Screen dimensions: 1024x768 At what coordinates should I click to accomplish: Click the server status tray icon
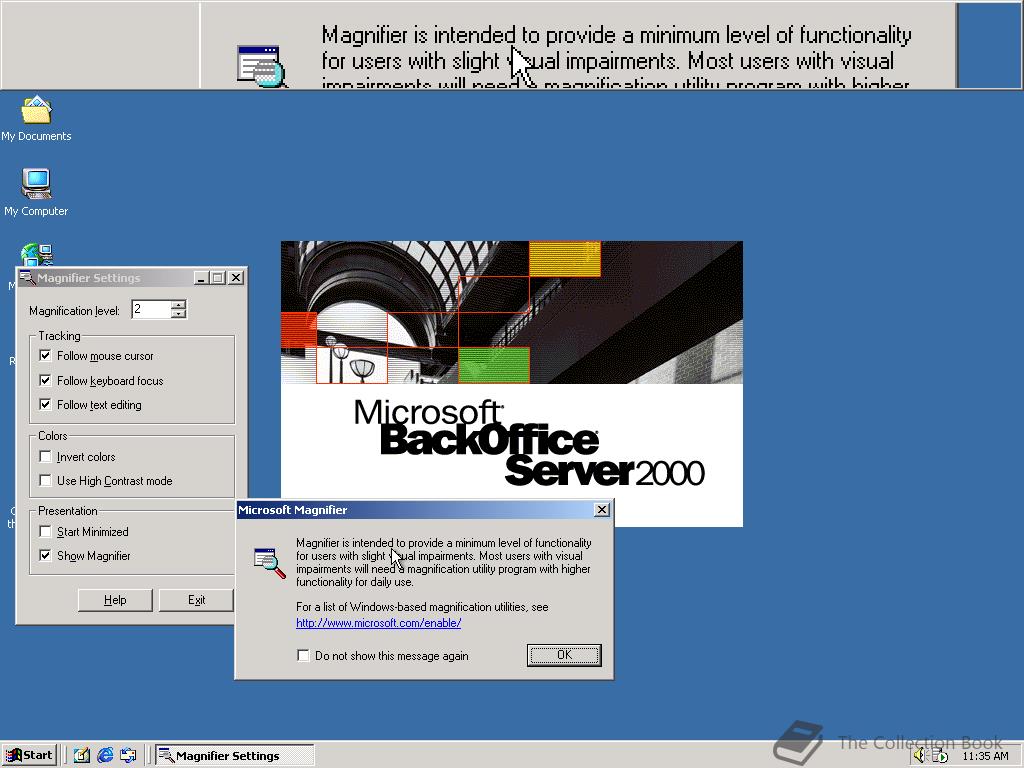pyautogui.click(x=940, y=756)
